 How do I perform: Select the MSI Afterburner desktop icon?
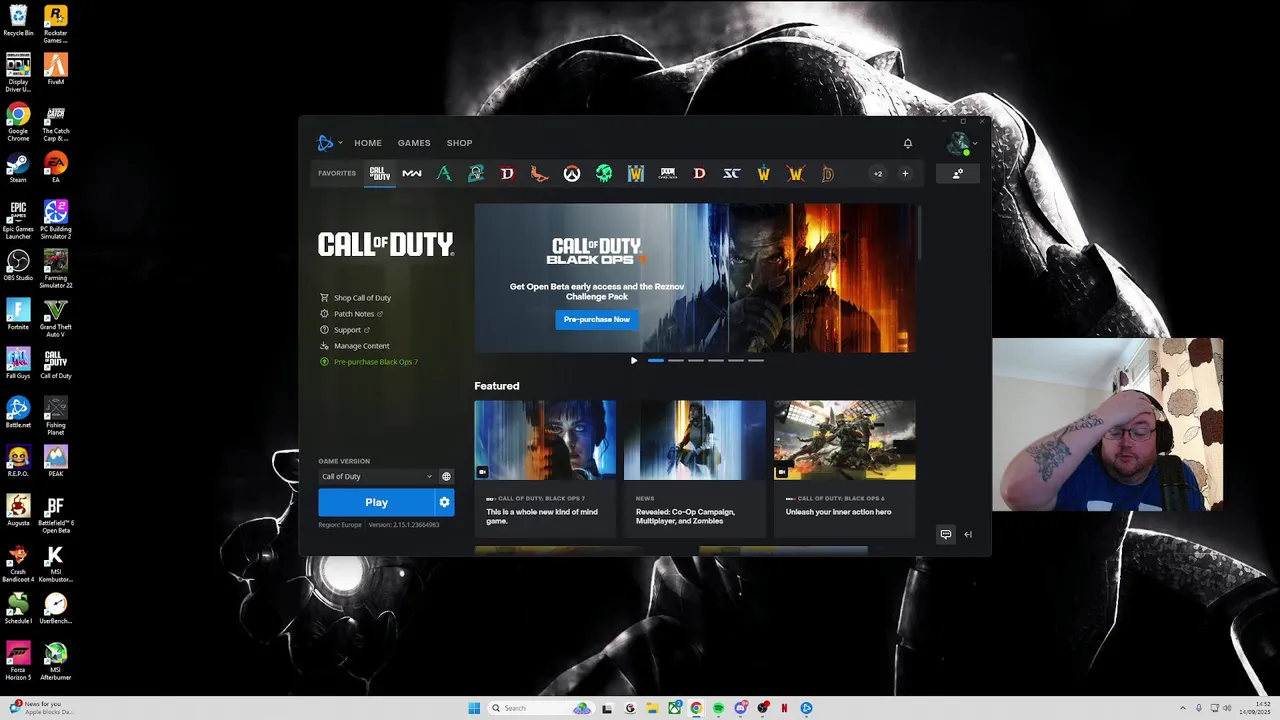click(56, 661)
